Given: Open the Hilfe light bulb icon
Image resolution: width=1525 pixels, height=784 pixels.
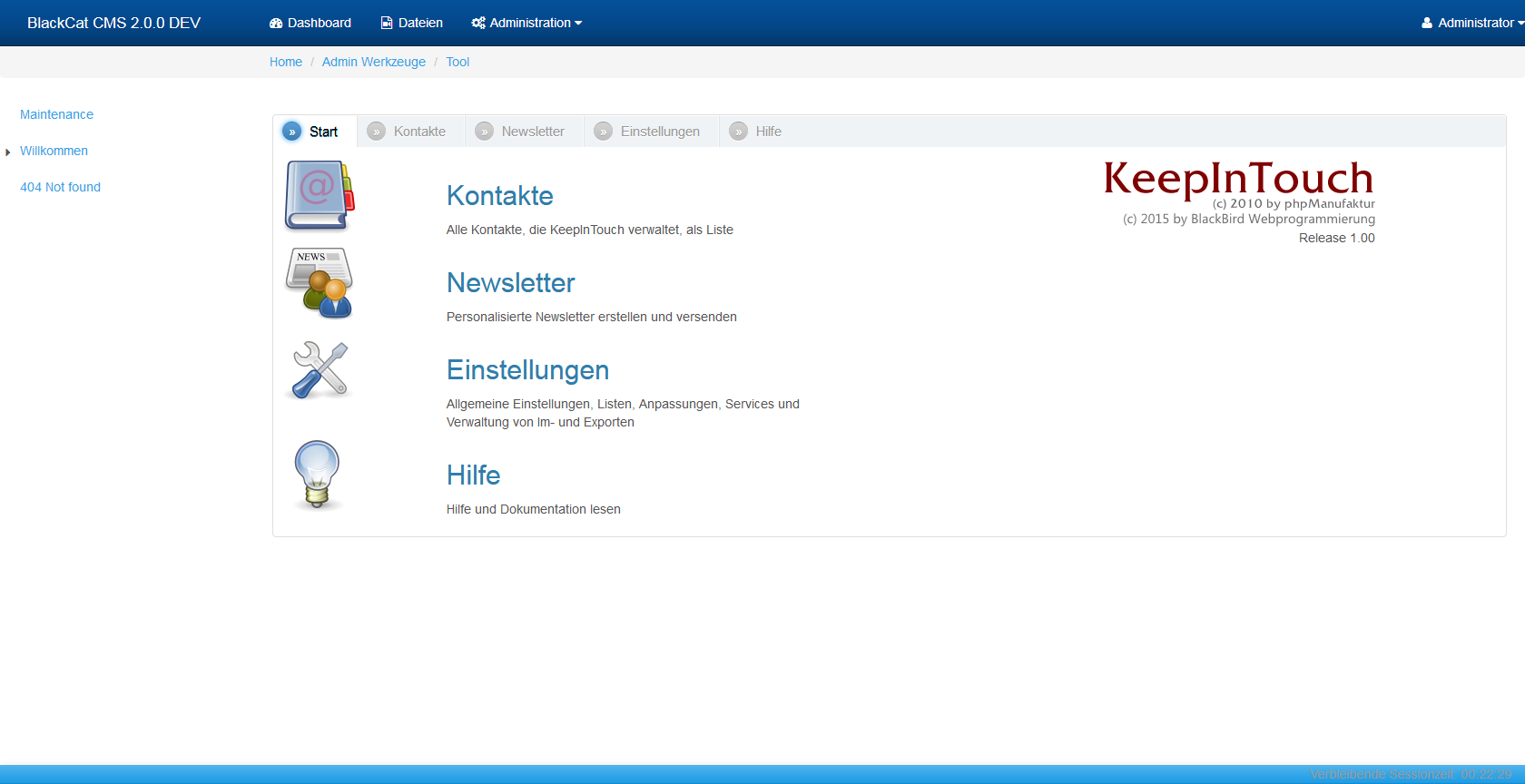Looking at the screenshot, I should click(318, 475).
